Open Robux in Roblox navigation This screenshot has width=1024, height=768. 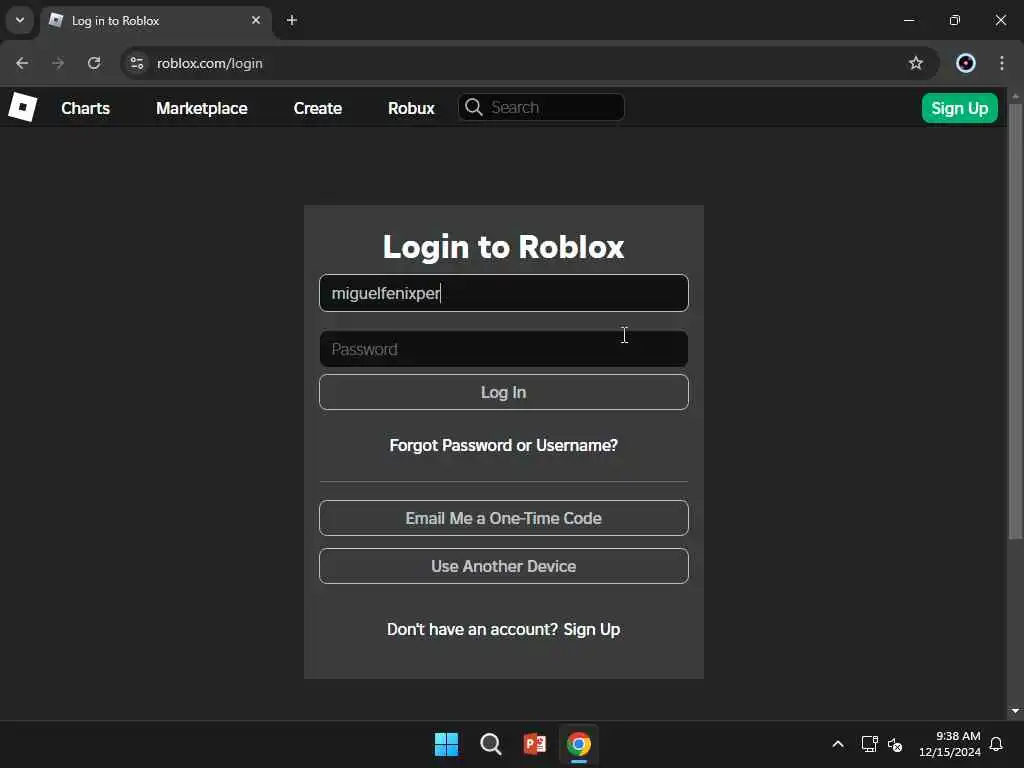pos(411,108)
